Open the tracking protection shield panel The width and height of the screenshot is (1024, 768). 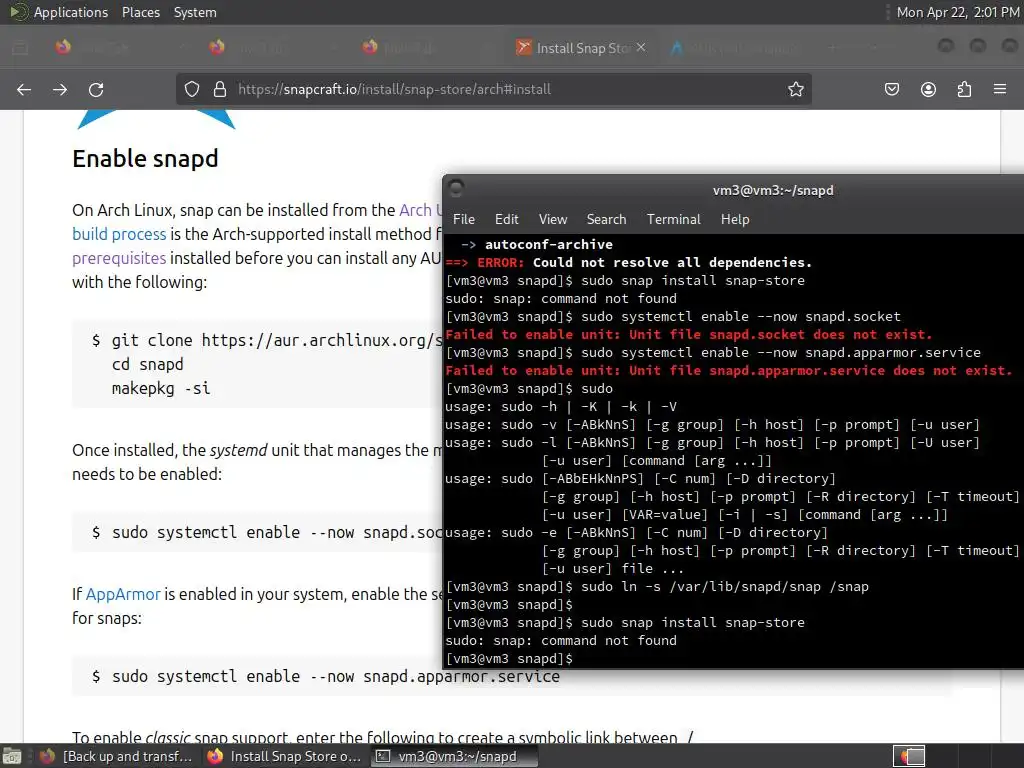[191, 89]
